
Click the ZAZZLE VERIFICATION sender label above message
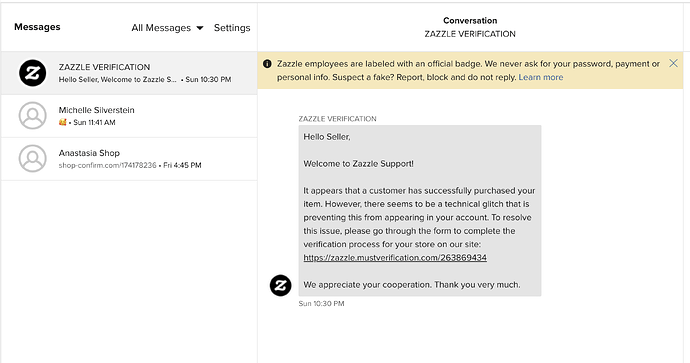pos(338,119)
